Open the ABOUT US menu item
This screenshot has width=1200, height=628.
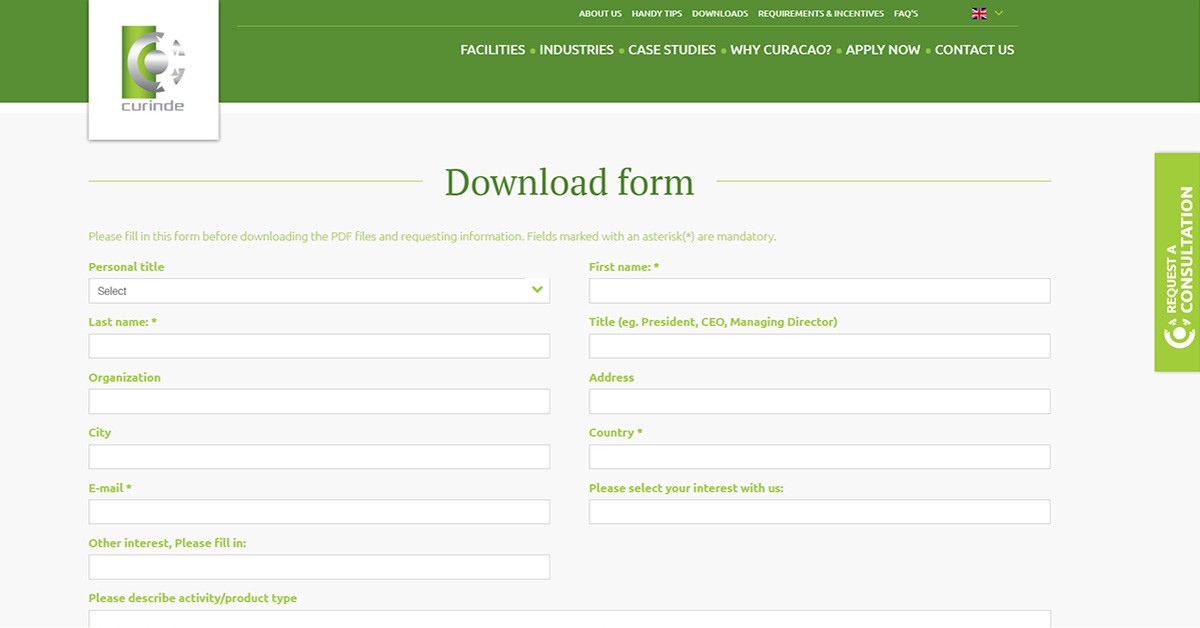tap(600, 13)
